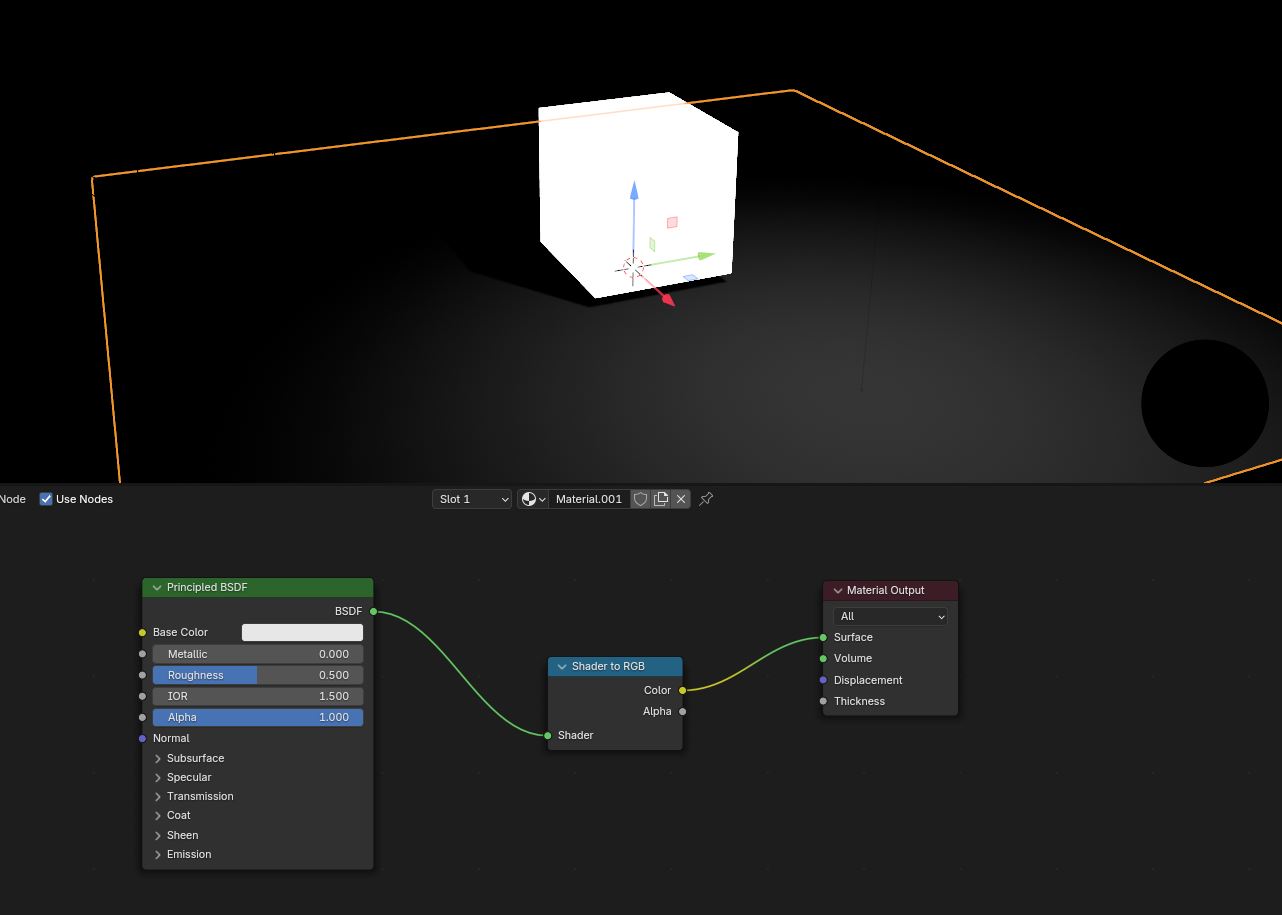Open the Node menu
Viewport: 1282px width, 915px height.
tap(13, 499)
